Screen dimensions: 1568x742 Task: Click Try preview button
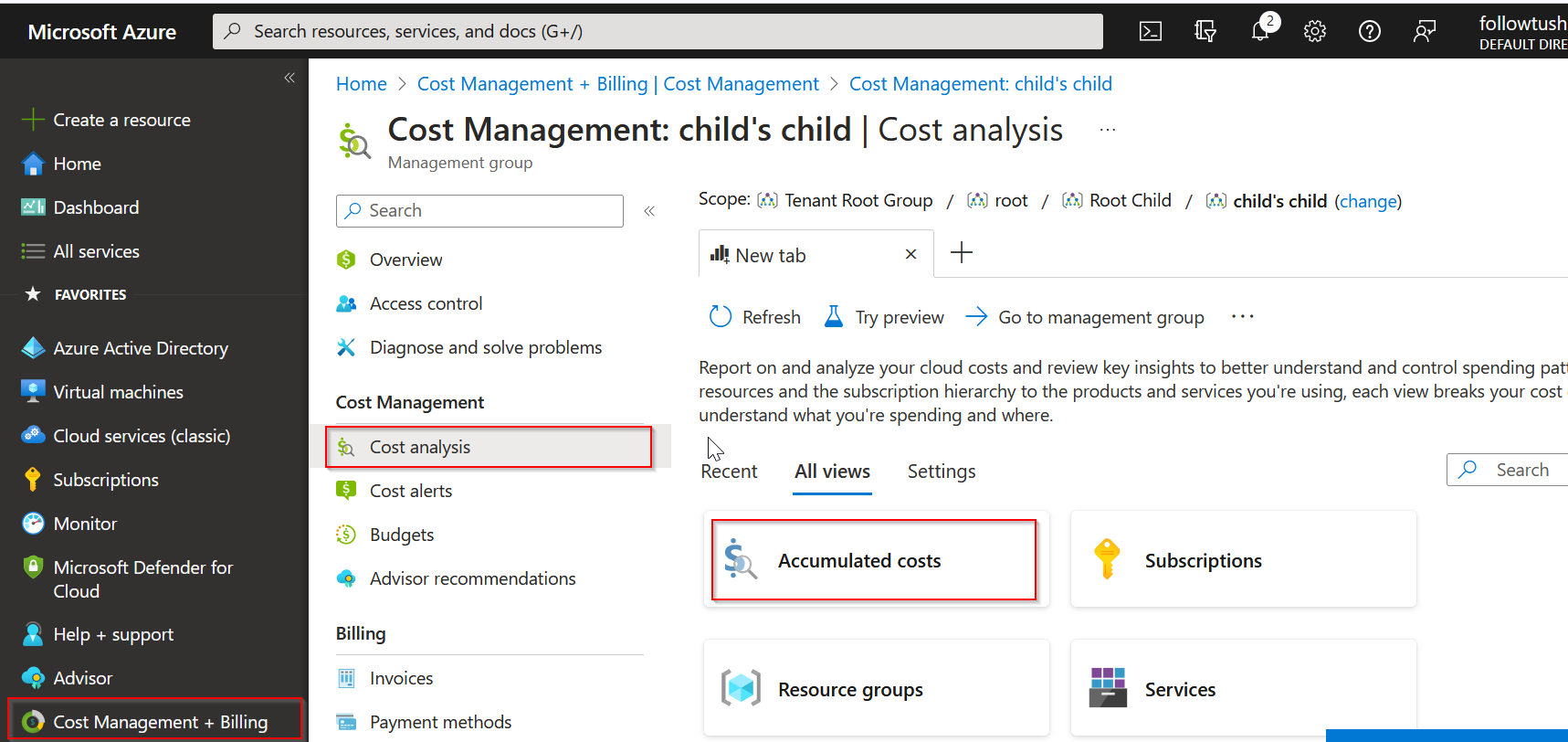[884, 317]
